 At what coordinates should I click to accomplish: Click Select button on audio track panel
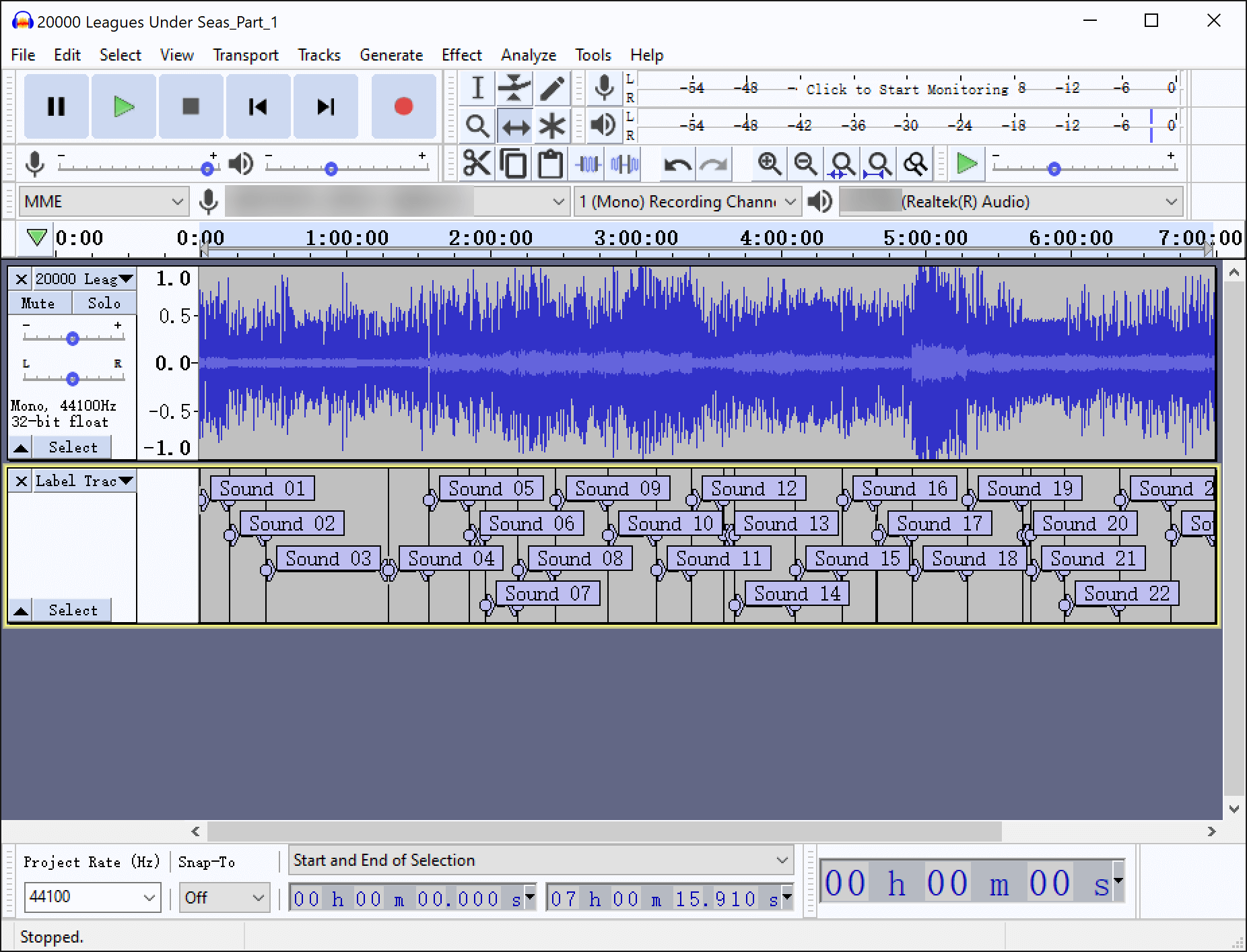coord(73,447)
